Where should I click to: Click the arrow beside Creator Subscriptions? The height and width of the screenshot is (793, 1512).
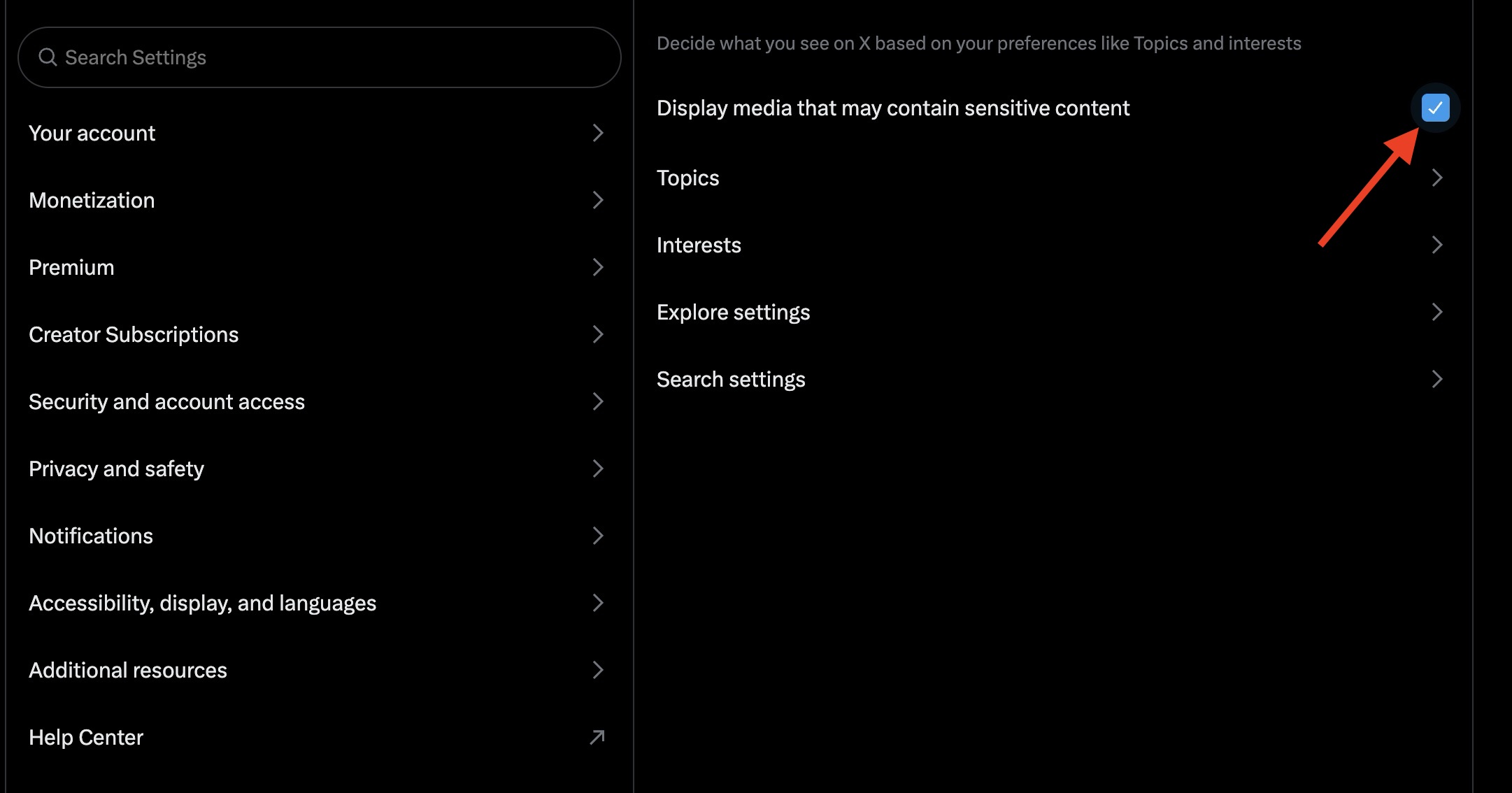(598, 334)
